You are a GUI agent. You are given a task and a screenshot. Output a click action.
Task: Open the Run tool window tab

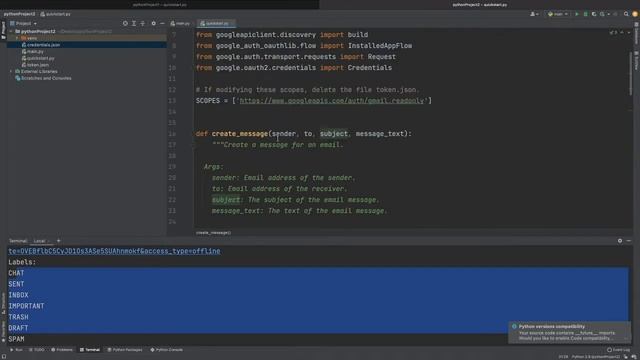tap(16, 350)
